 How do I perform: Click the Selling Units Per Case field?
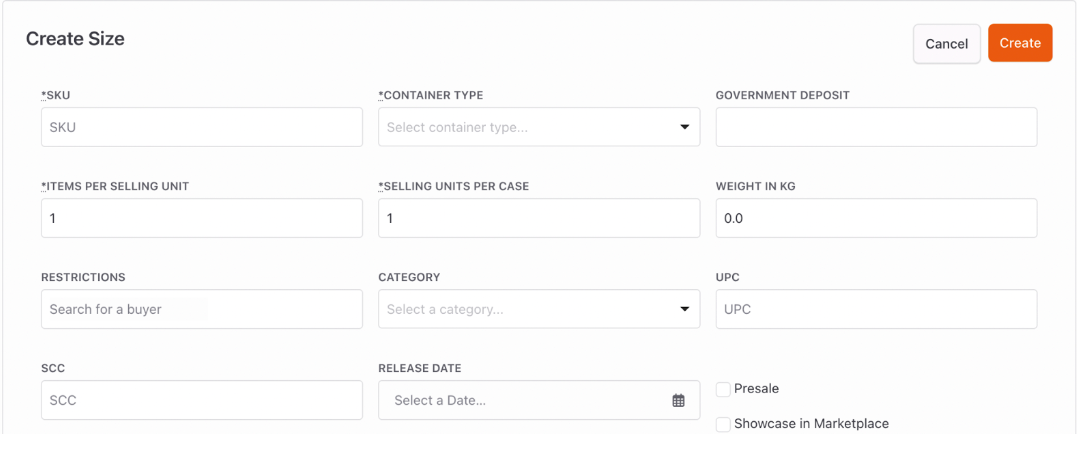coord(539,218)
